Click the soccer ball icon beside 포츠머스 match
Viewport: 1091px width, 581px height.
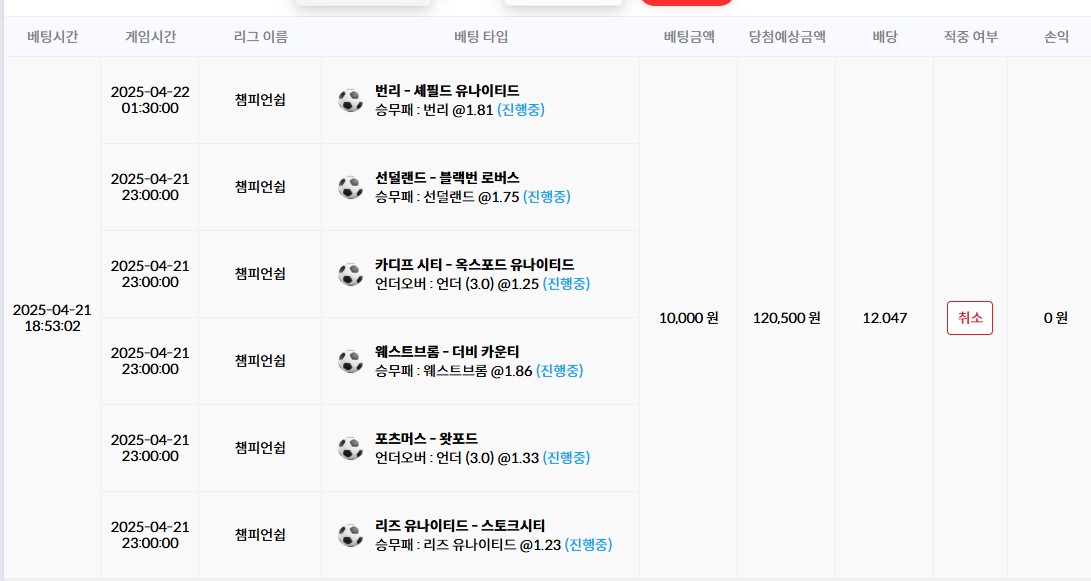(x=350, y=448)
